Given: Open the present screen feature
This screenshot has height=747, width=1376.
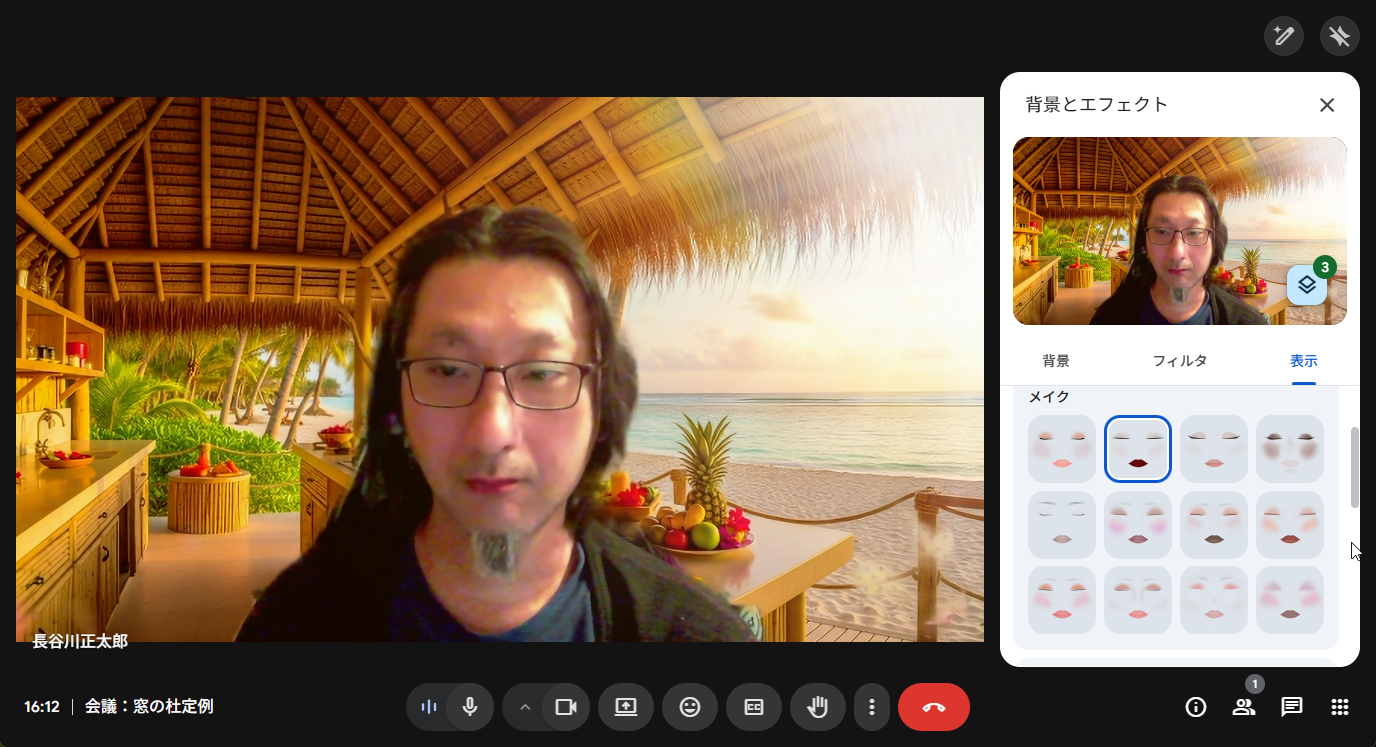Looking at the screenshot, I should pos(626,707).
